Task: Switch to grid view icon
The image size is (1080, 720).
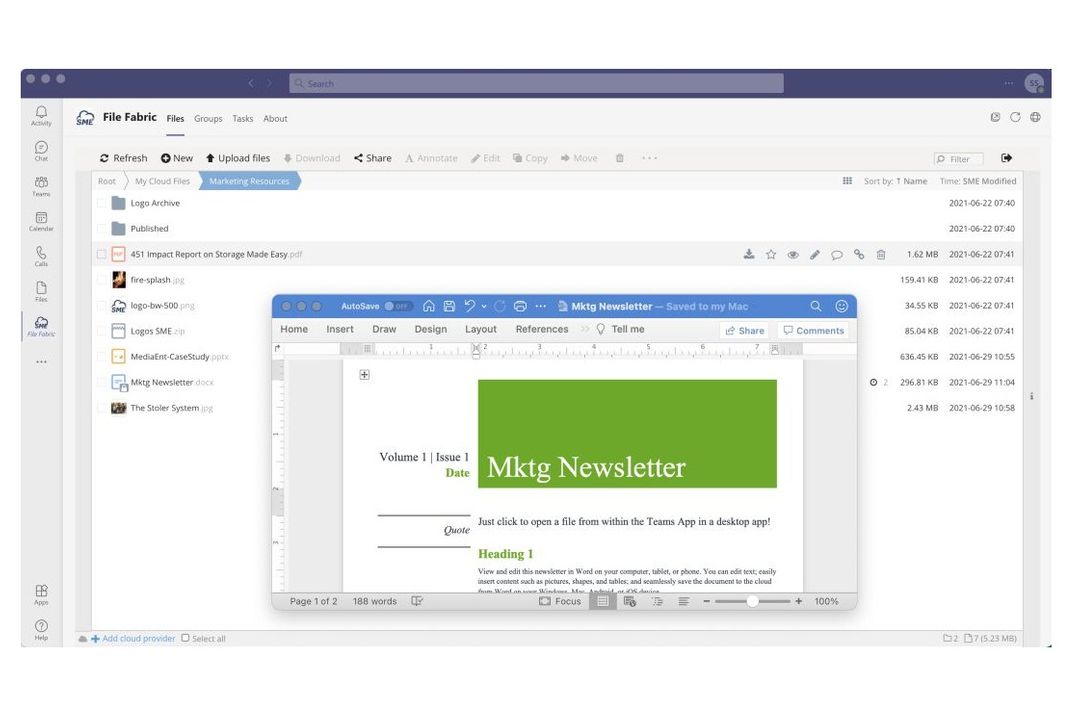Action: click(847, 181)
